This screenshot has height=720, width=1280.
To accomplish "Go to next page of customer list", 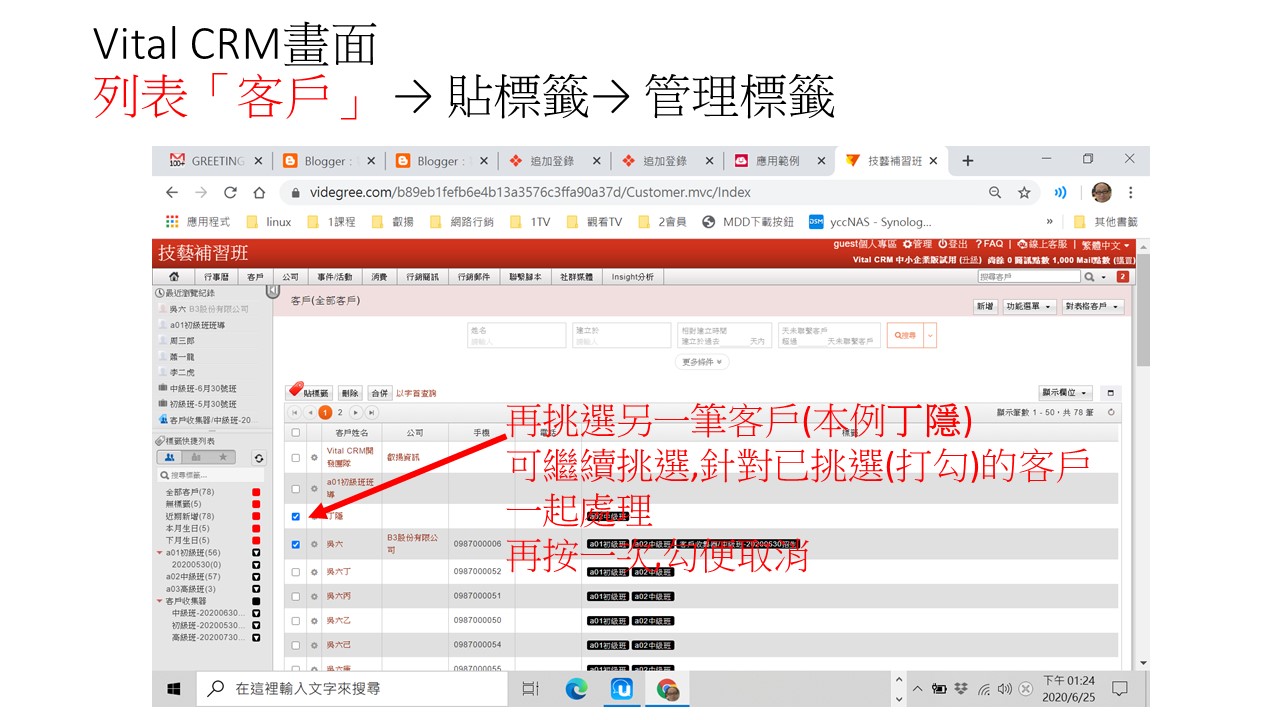I will click(356, 412).
